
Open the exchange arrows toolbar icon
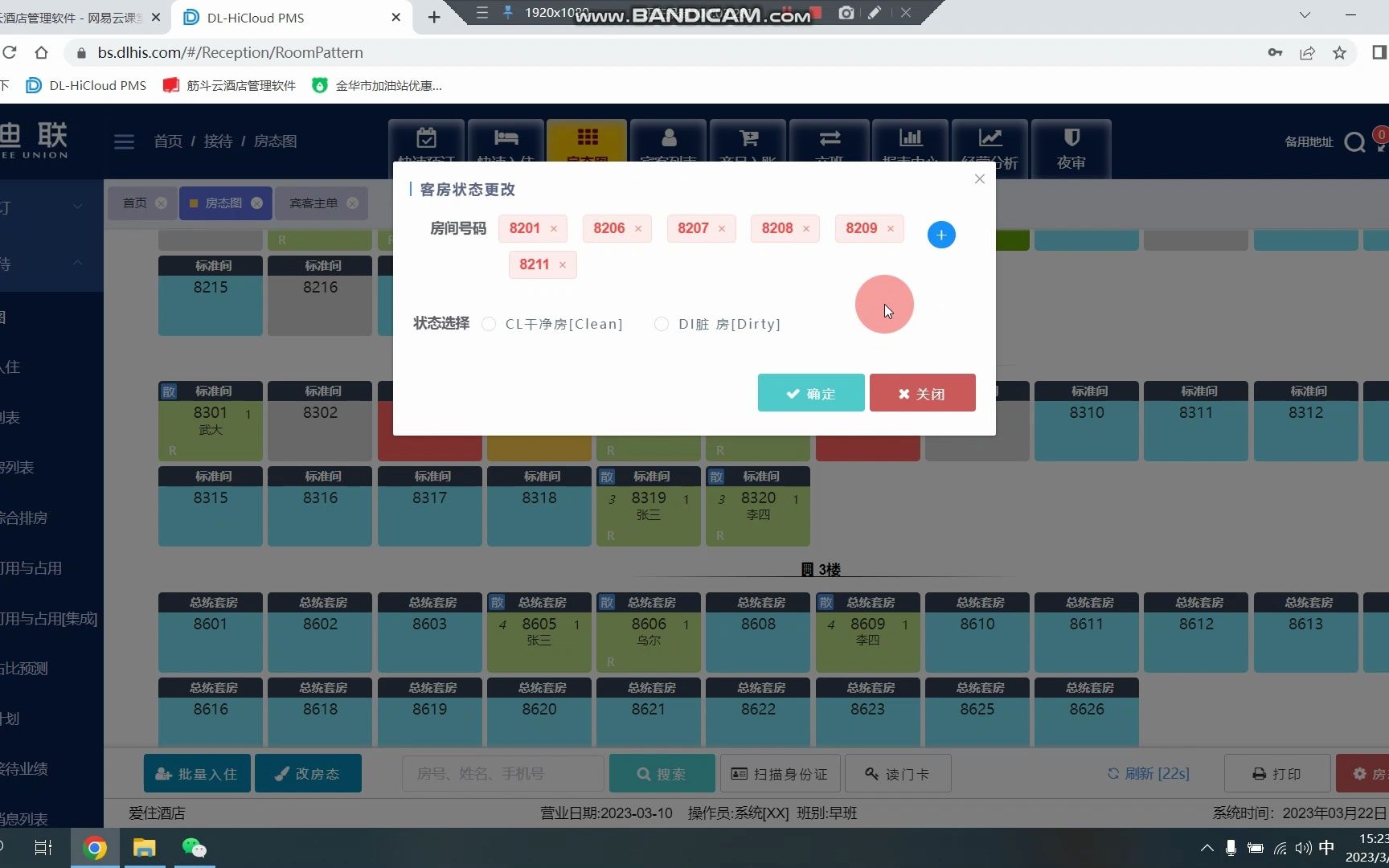coord(830,141)
